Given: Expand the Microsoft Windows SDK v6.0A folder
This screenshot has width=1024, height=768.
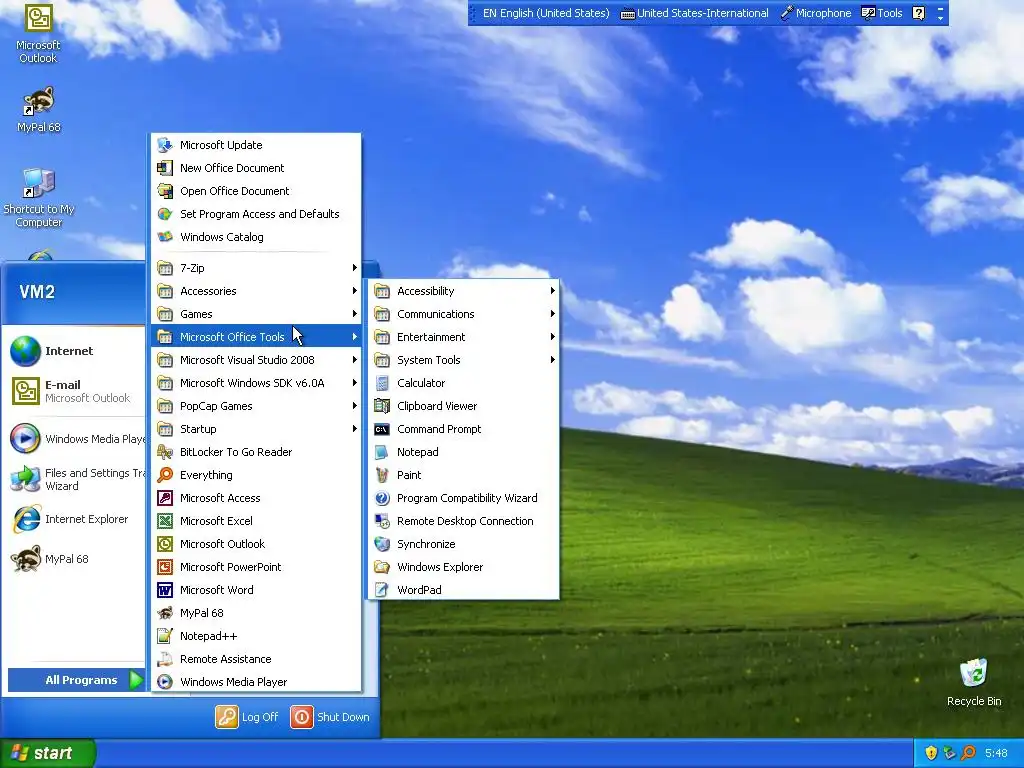Looking at the screenshot, I should click(x=255, y=383).
